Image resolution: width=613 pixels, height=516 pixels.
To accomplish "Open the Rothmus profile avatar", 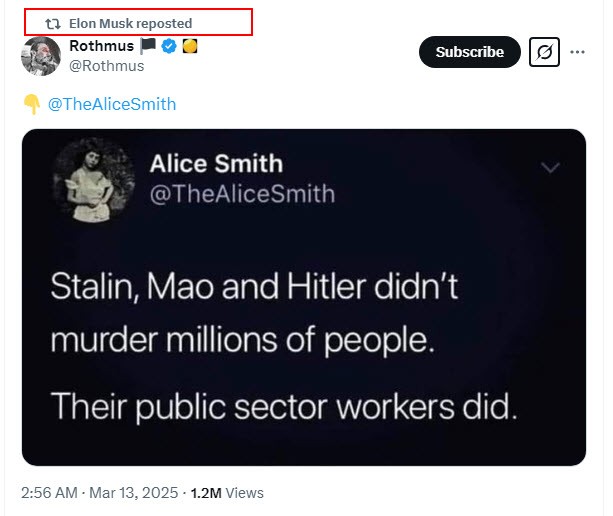I will point(41,56).
